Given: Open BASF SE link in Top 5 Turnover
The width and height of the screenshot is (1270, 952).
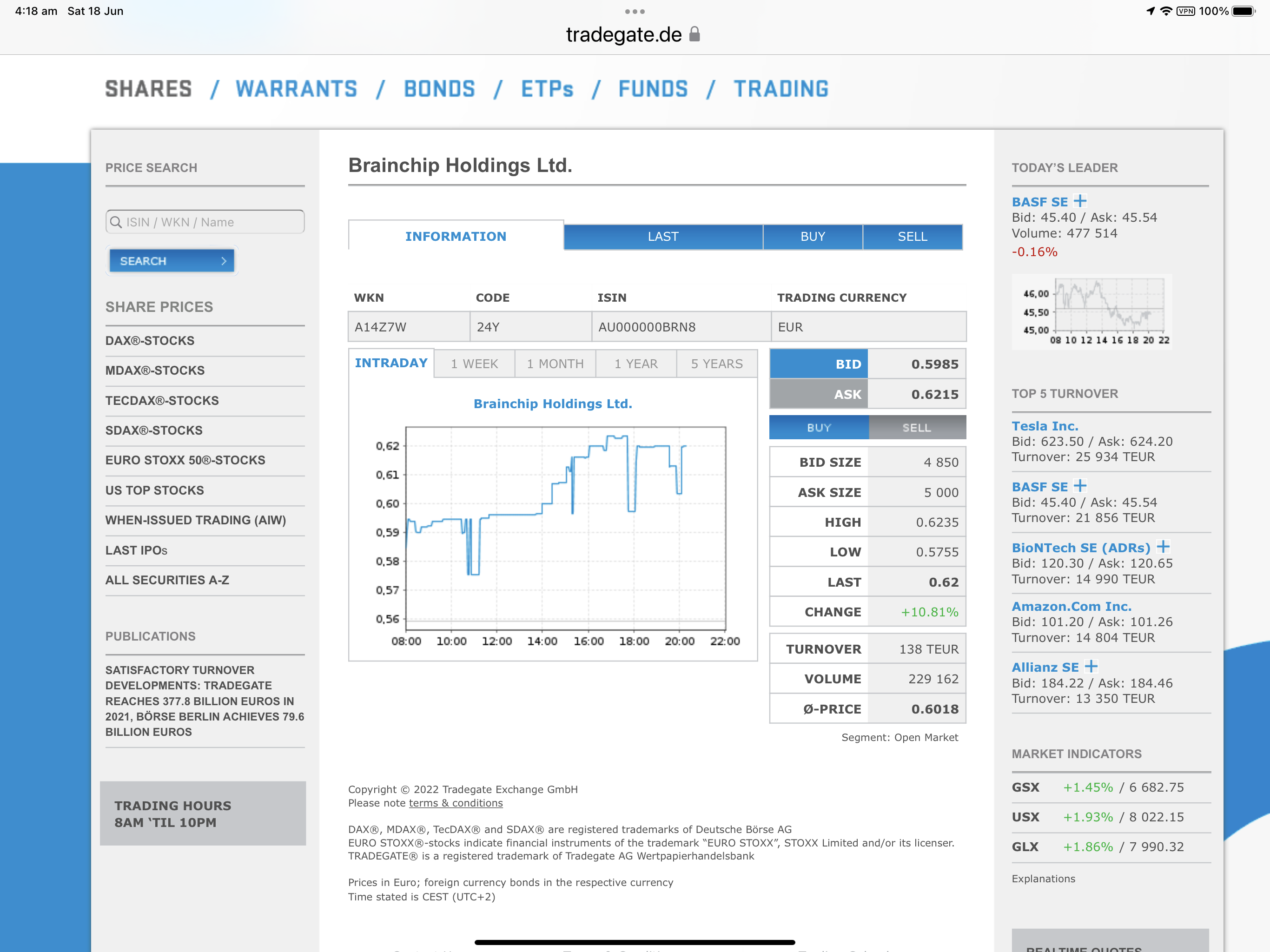Looking at the screenshot, I should [x=1040, y=487].
